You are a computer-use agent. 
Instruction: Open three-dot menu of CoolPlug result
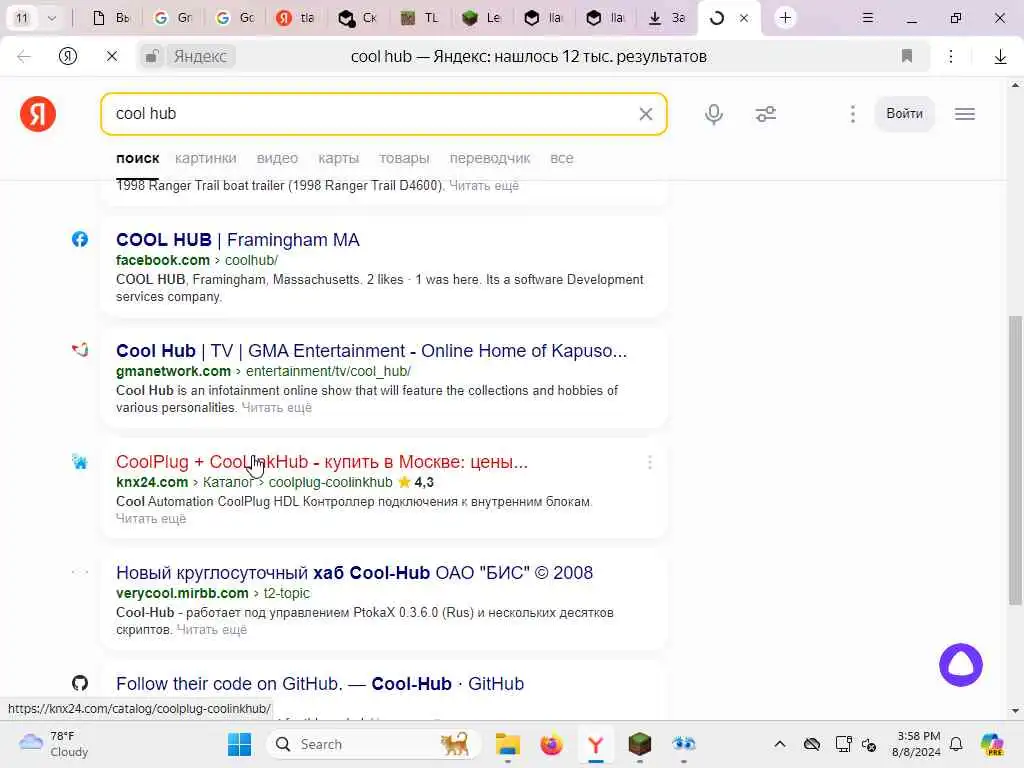tap(649, 462)
